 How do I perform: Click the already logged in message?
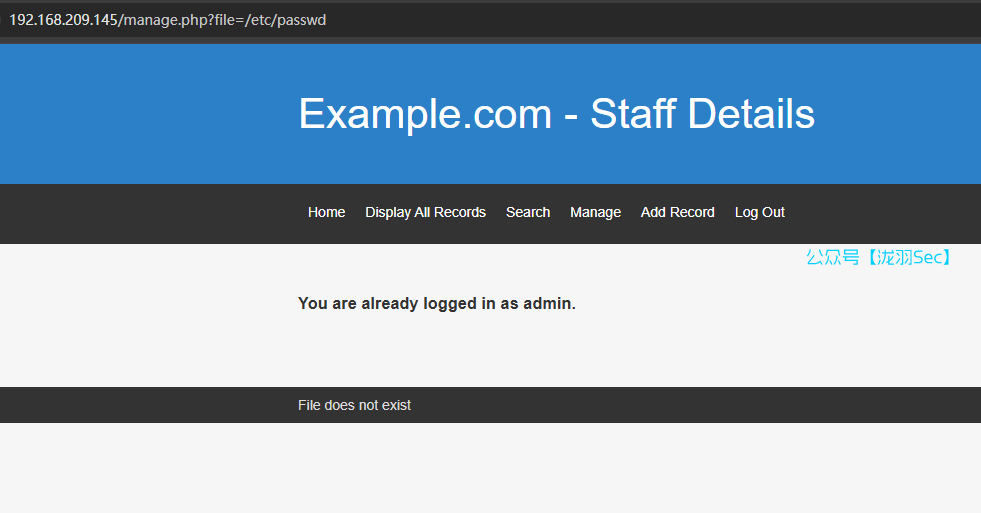click(x=436, y=303)
